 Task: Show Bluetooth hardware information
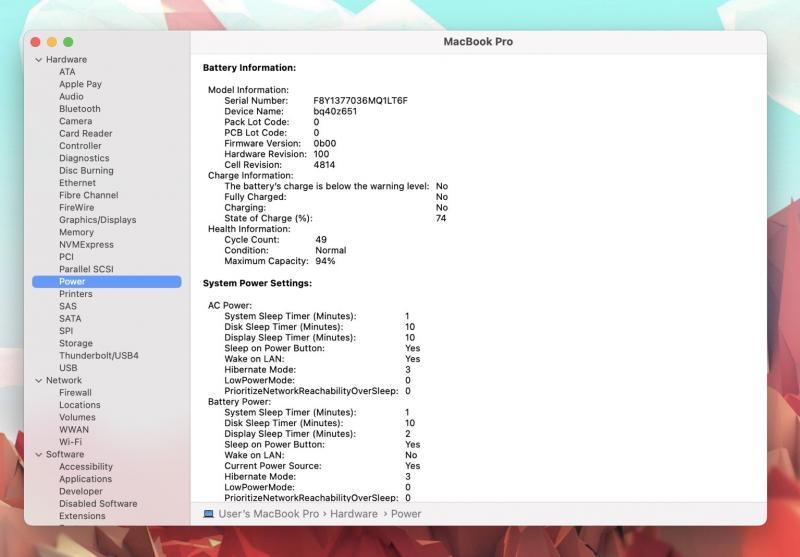pos(80,109)
